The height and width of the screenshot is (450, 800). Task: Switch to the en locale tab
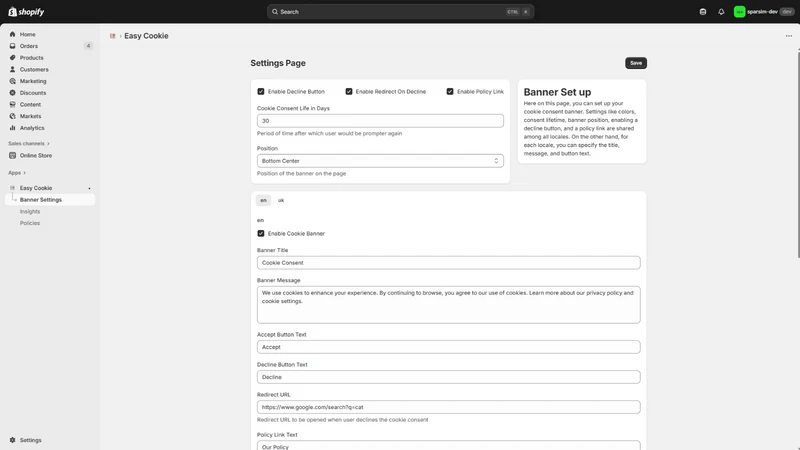click(x=263, y=200)
